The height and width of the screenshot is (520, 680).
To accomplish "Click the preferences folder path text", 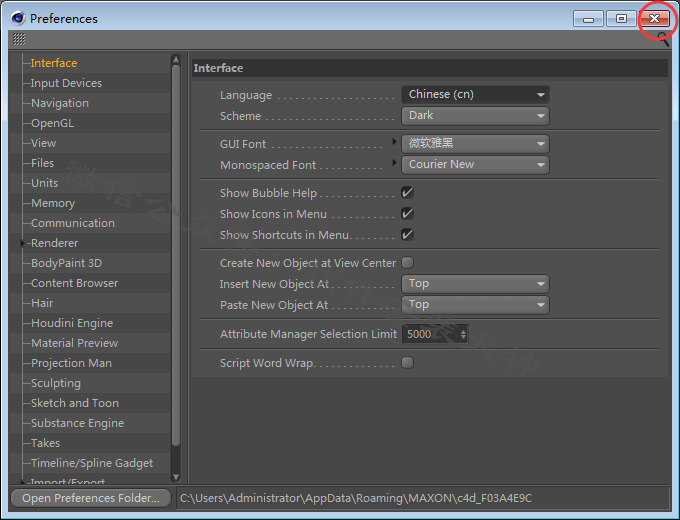I will point(356,498).
